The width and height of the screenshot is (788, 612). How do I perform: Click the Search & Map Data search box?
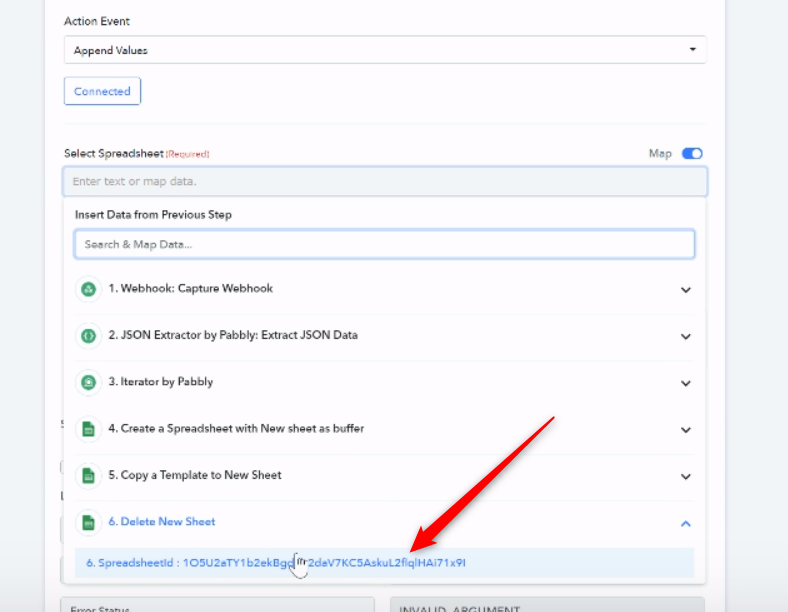[384, 244]
